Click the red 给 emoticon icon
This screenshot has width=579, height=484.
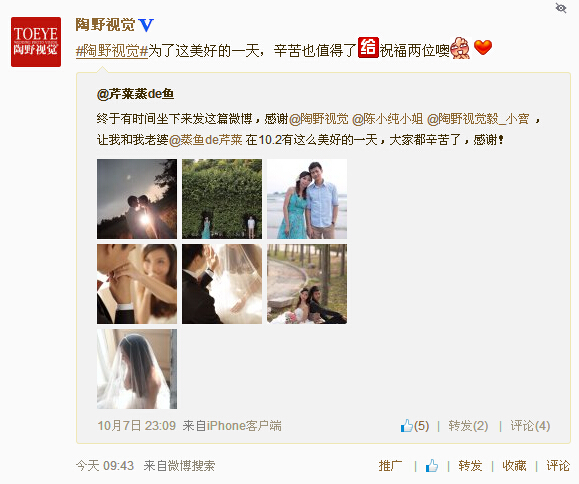(x=368, y=48)
